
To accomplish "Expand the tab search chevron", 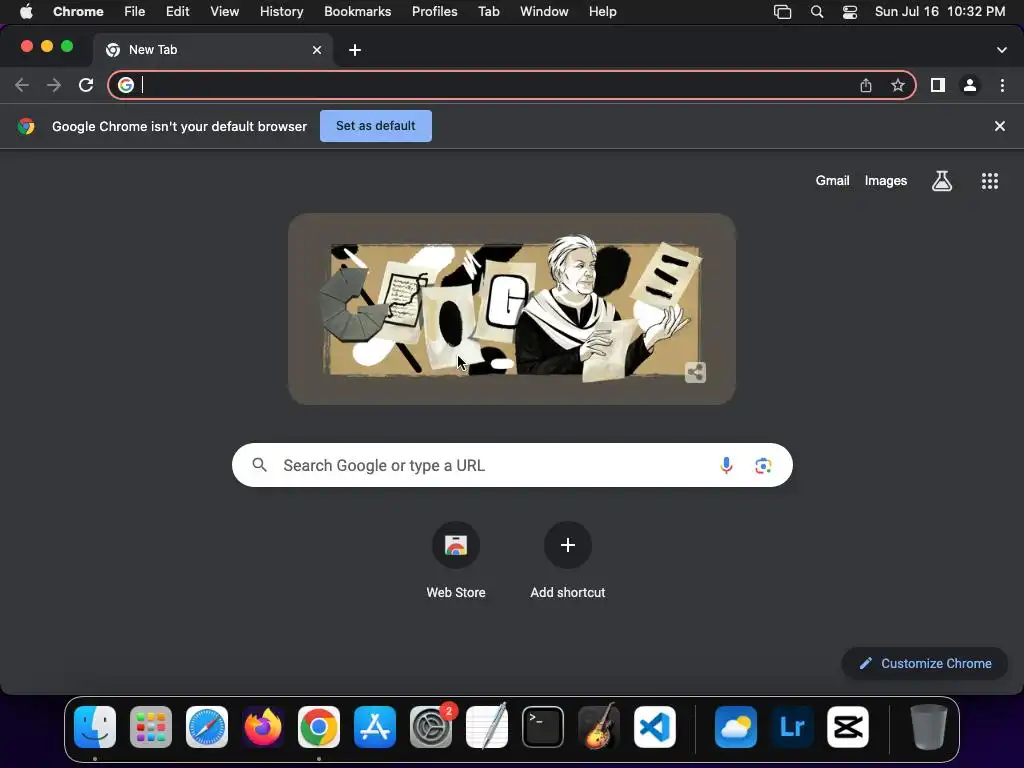I will [x=1002, y=50].
